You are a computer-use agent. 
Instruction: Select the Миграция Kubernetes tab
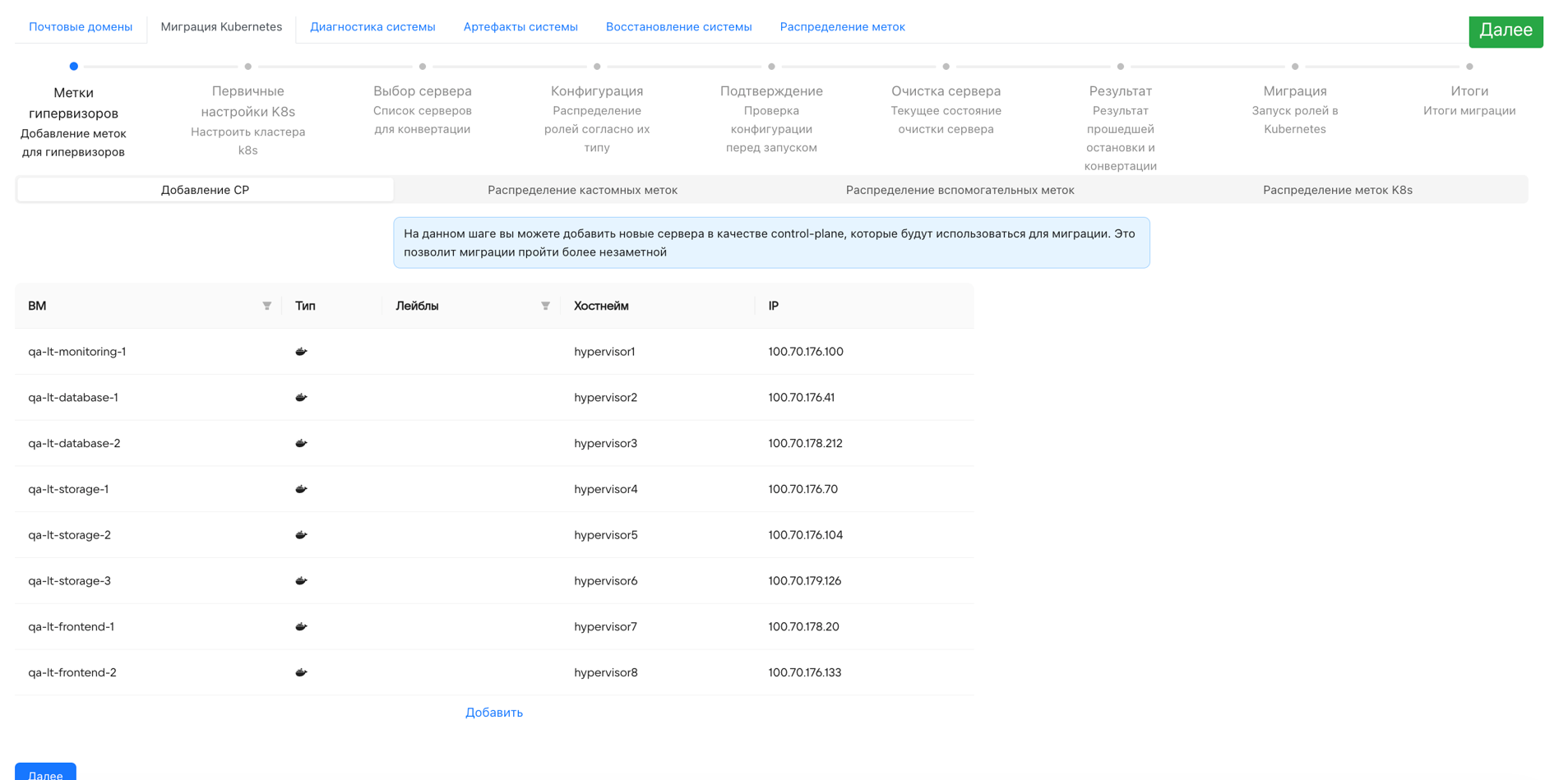pyautogui.click(x=221, y=27)
